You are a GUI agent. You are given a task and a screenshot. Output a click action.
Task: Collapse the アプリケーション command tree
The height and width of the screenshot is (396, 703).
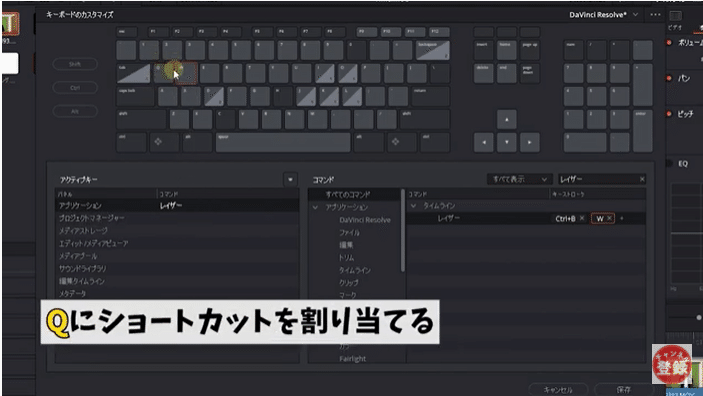click(x=315, y=207)
